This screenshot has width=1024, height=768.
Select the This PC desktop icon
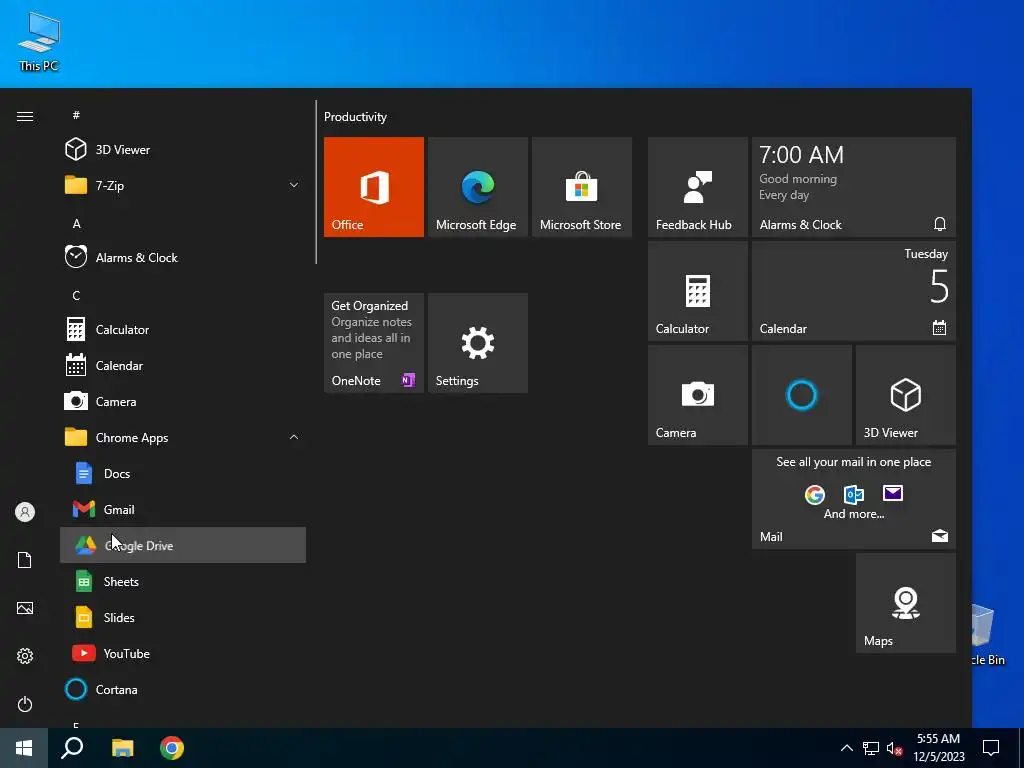(x=39, y=42)
